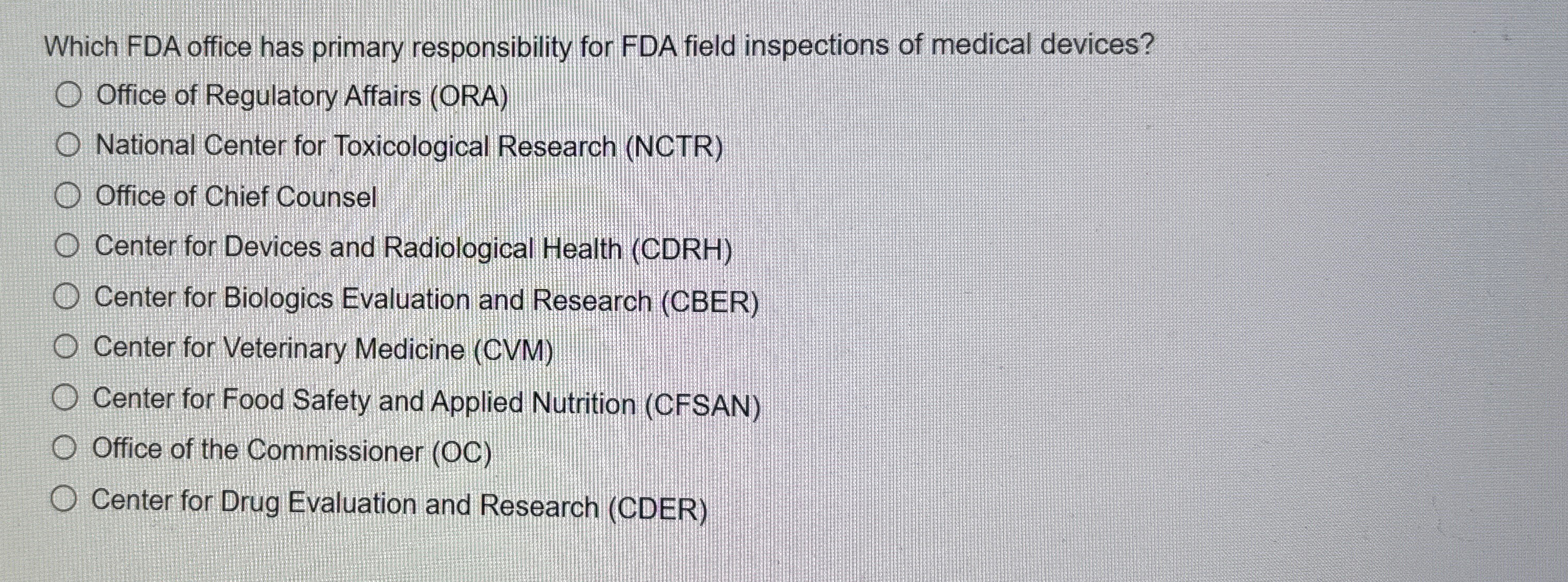Image resolution: width=1568 pixels, height=582 pixels.
Task: Click the 'Center for Drug Evaluation and Research' label
Action: (x=399, y=505)
